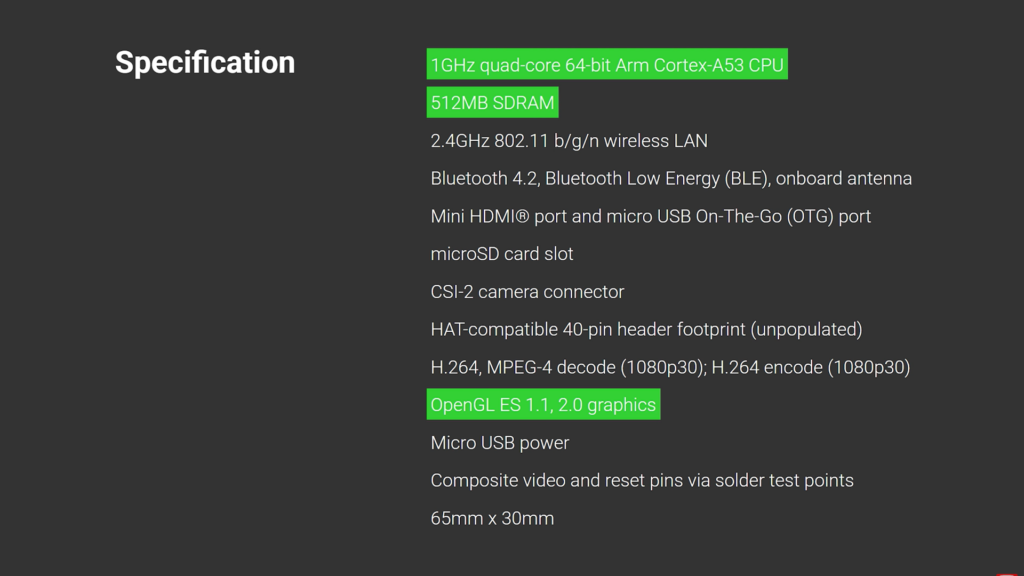Screen dimensions: 1024x576
Task: Click the 2.4GHz 802.11 wireless LAN line
Action: tap(569, 141)
